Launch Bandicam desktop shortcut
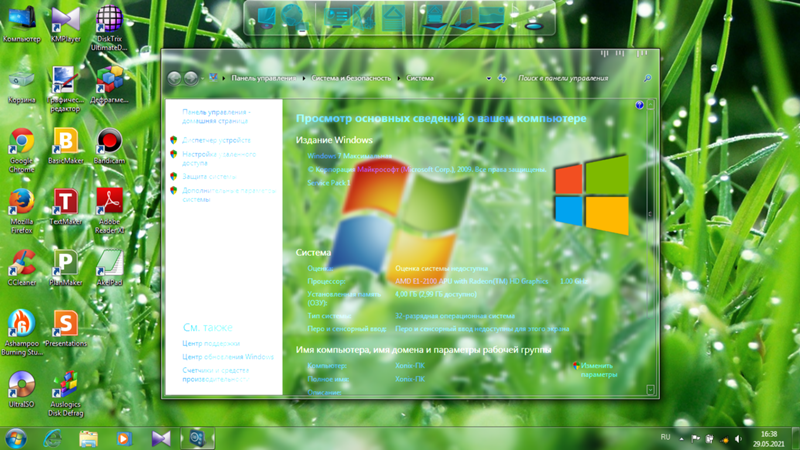The height and width of the screenshot is (450, 800). [x=109, y=146]
